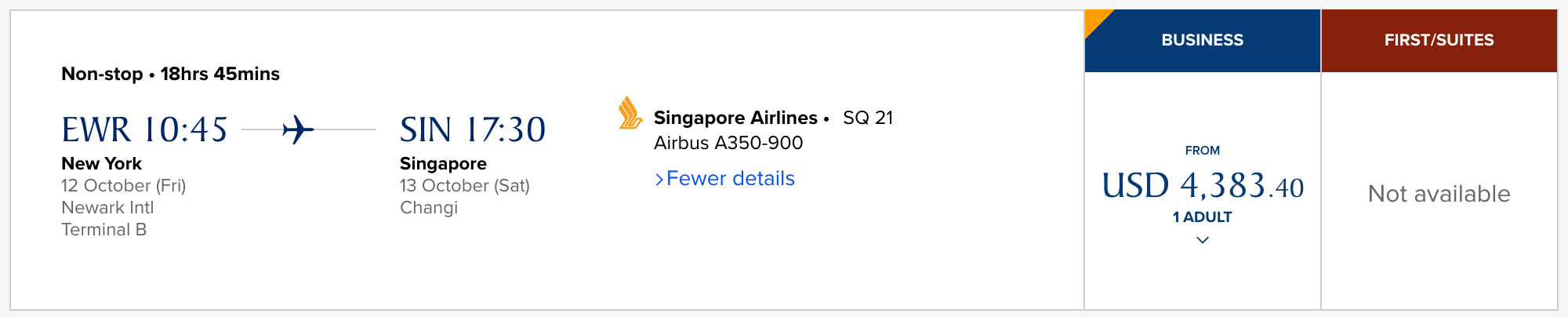The height and width of the screenshot is (317, 1568).
Task: Select the BUSINESS cabin class header
Action: point(1202,41)
